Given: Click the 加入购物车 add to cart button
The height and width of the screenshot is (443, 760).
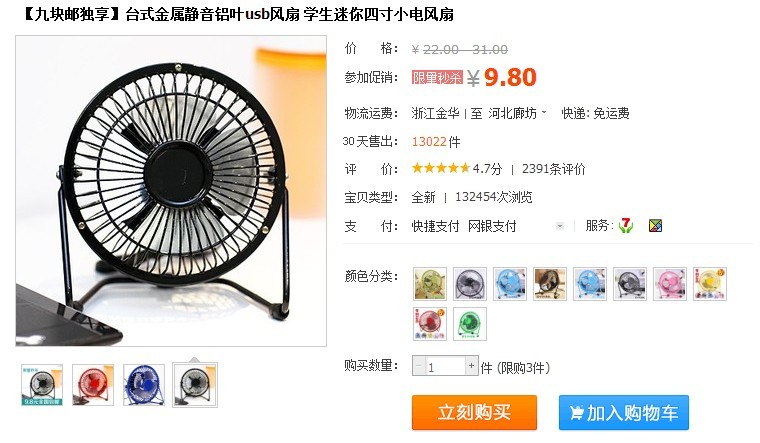Looking at the screenshot, I should (623, 412).
